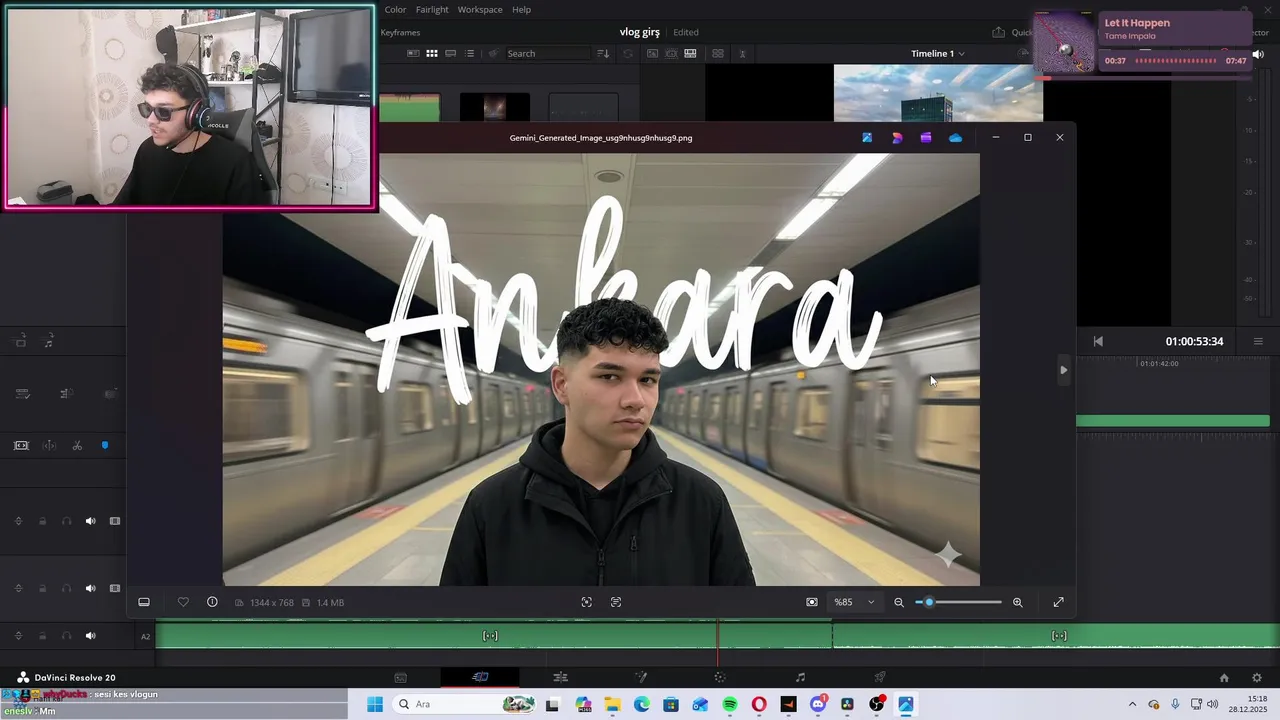Switch media pool to list view
Image resolution: width=1280 pixels, height=720 pixels.
[x=469, y=53]
